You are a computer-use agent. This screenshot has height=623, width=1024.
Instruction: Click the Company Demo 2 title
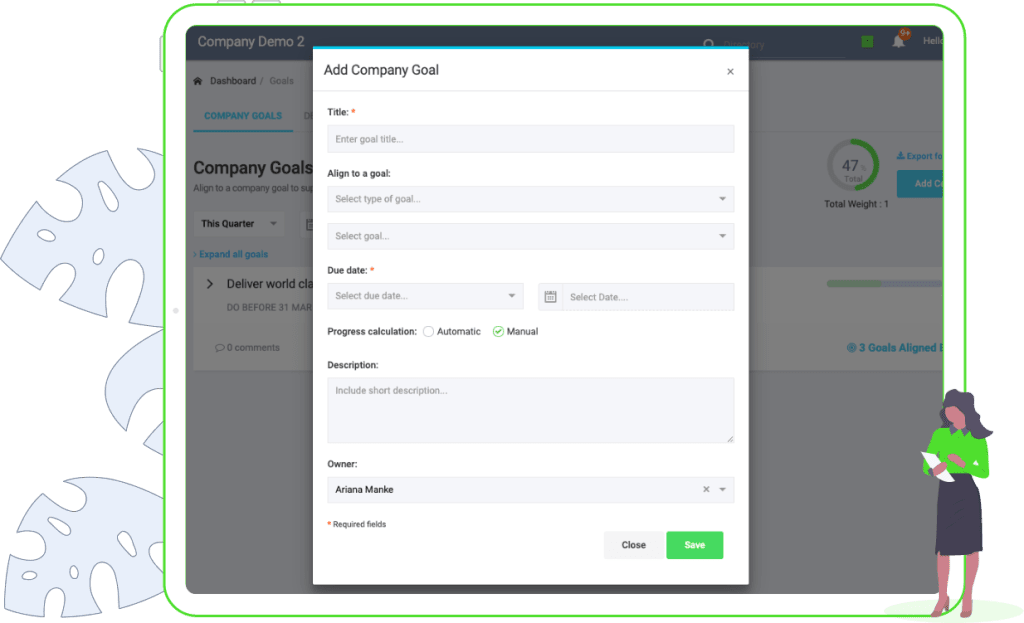[x=251, y=42]
